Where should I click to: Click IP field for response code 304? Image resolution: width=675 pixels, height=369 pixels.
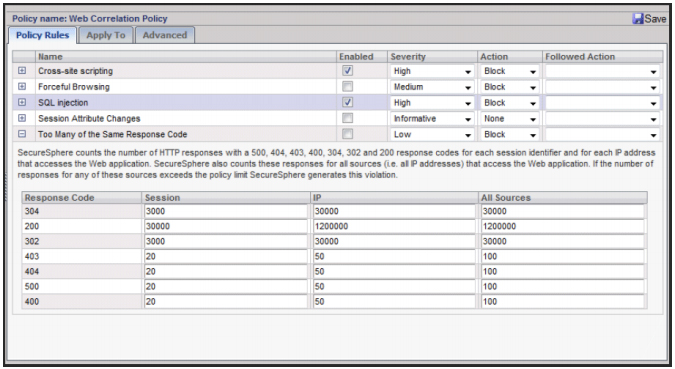click(394, 211)
